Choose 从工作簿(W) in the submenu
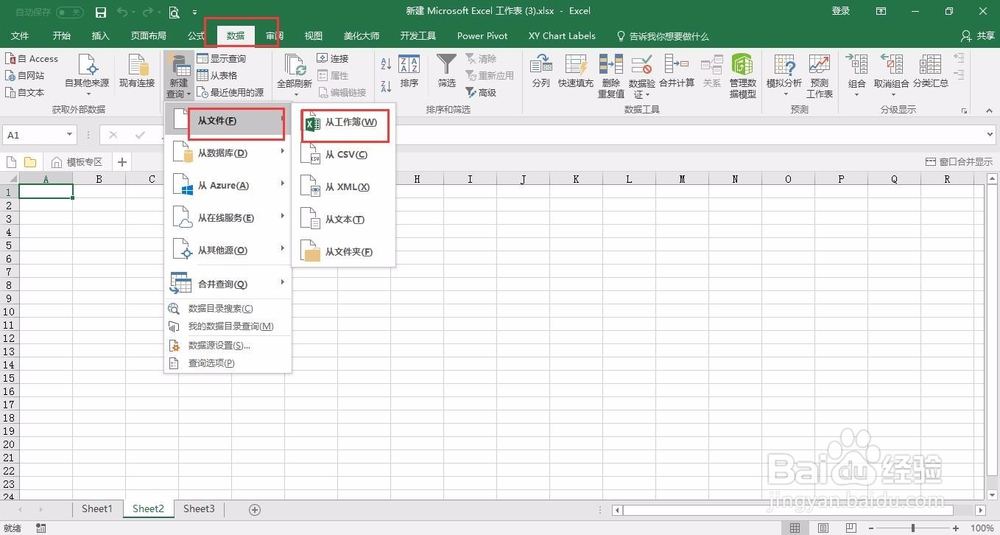This screenshot has height=535, width=1000. tap(344, 122)
